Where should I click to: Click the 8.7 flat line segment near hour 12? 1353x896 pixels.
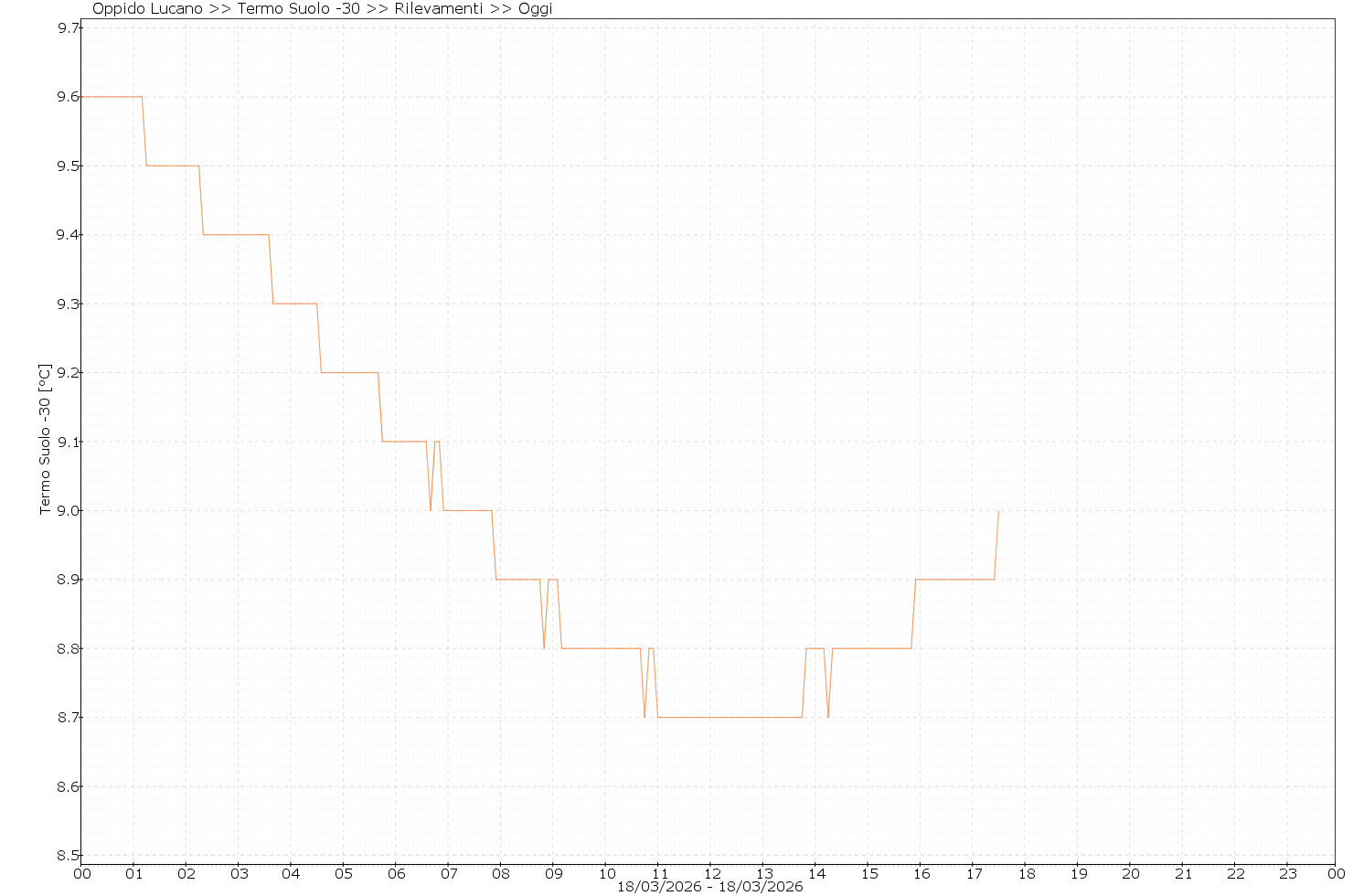click(x=711, y=717)
